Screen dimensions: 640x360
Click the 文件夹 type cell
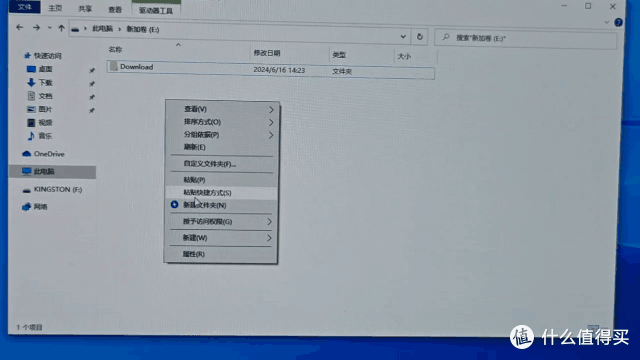[x=342, y=71]
